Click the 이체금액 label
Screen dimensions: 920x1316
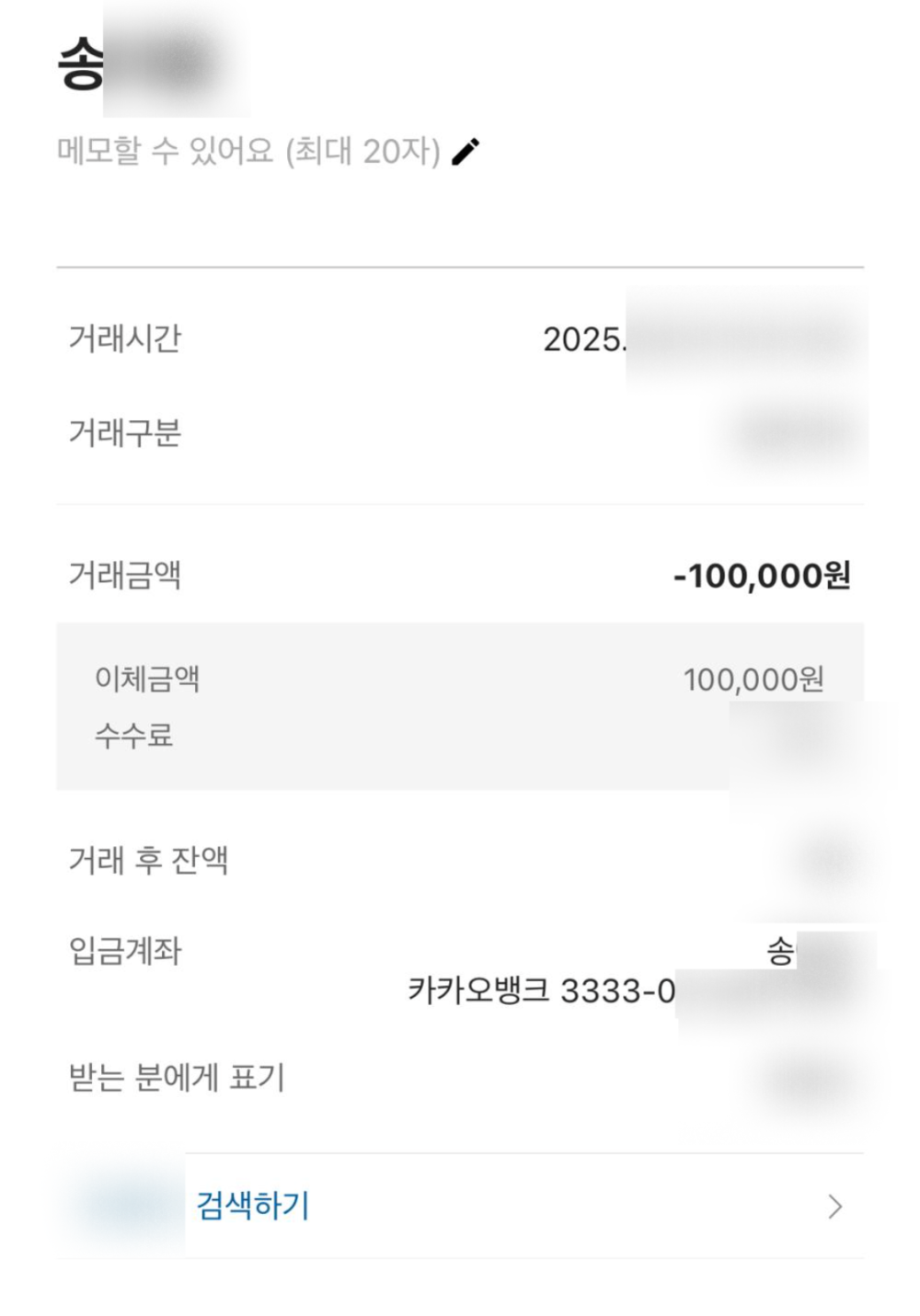click(147, 679)
